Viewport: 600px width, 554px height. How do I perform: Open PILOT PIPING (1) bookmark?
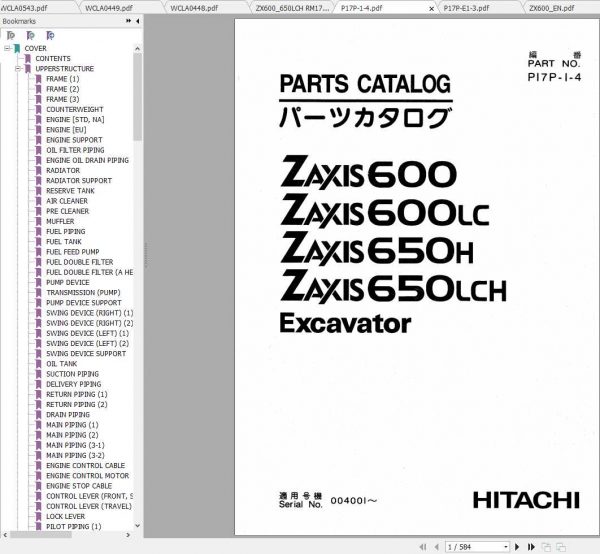(73, 527)
